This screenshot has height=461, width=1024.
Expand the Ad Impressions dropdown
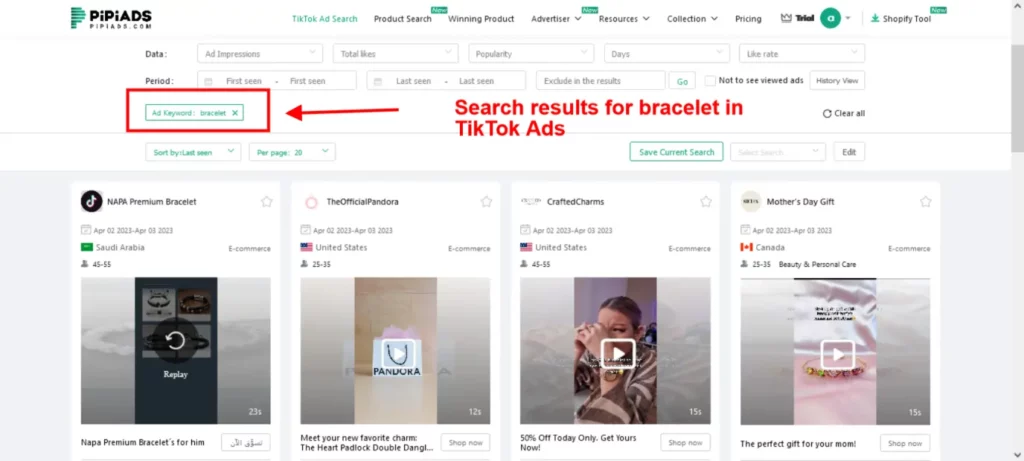[x=260, y=54]
